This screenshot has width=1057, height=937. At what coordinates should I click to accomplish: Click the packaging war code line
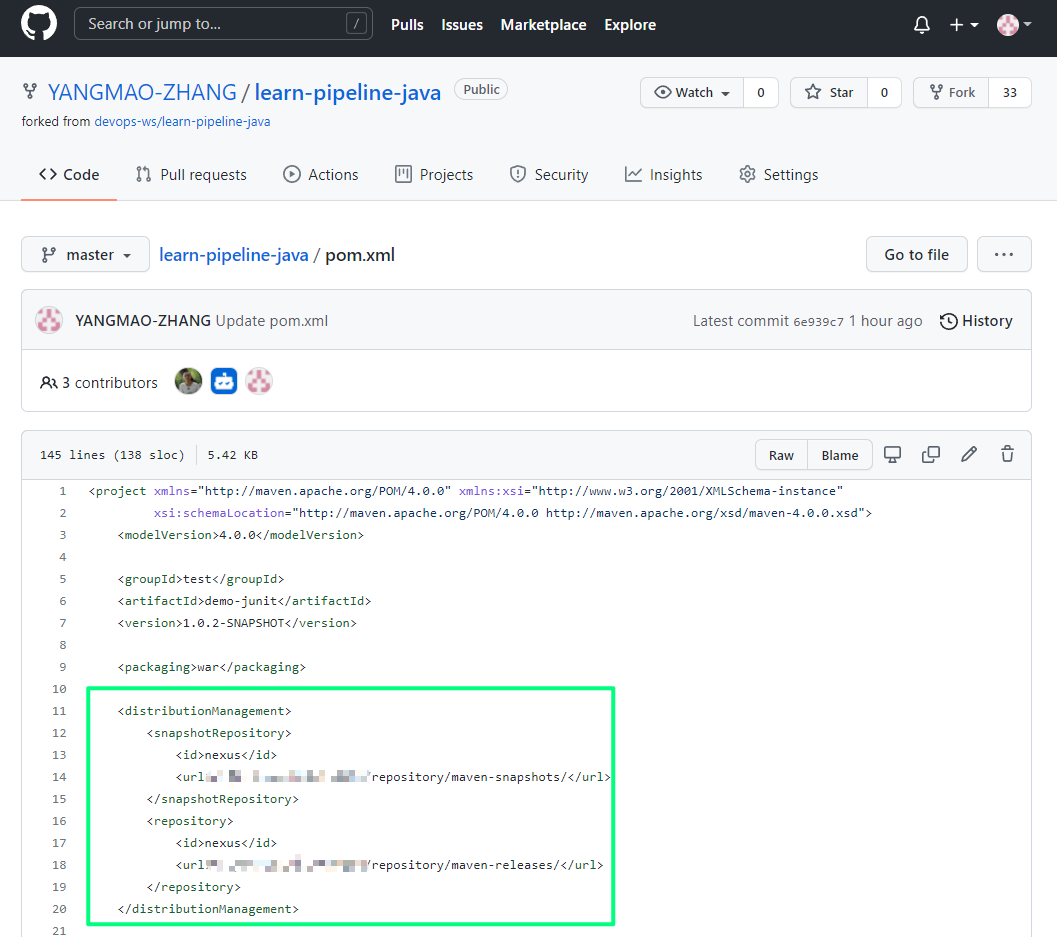coord(212,667)
